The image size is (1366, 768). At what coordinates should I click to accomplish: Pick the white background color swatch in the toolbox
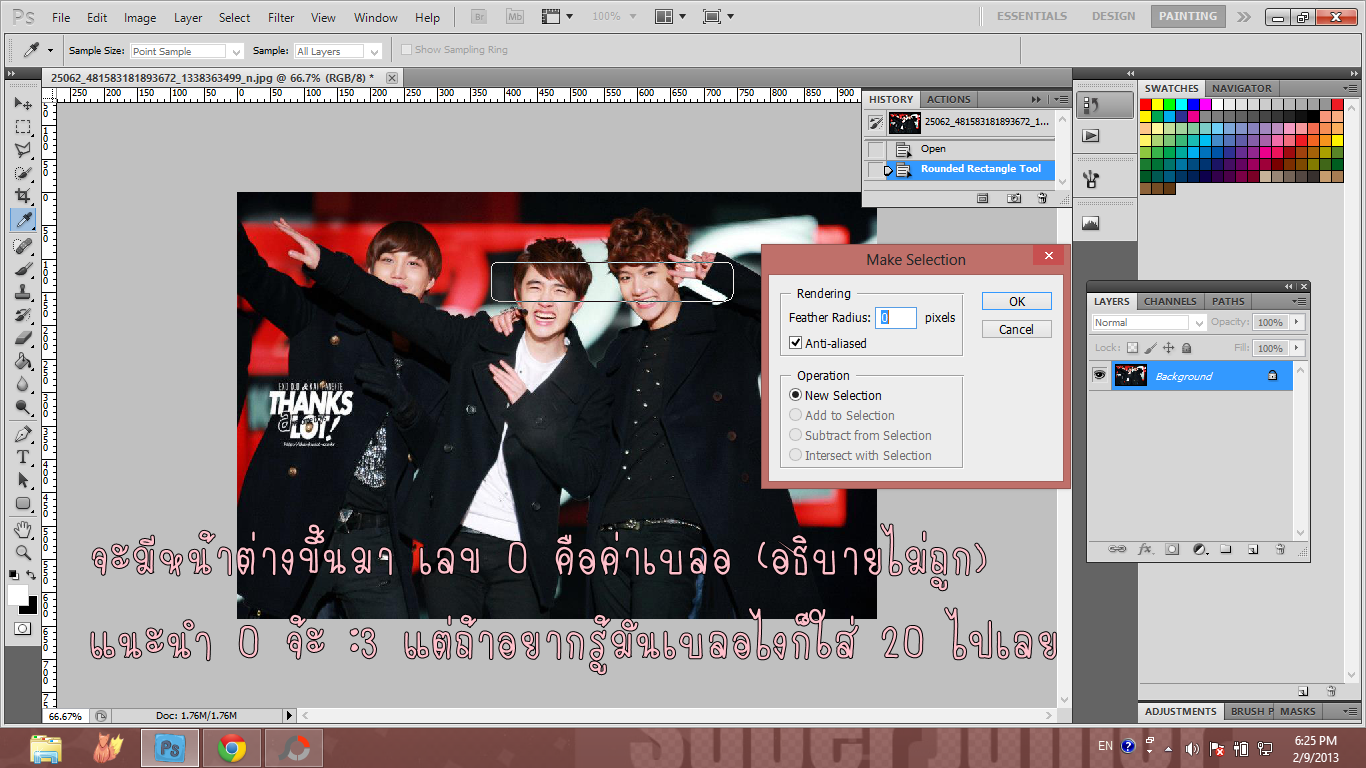click(18, 595)
